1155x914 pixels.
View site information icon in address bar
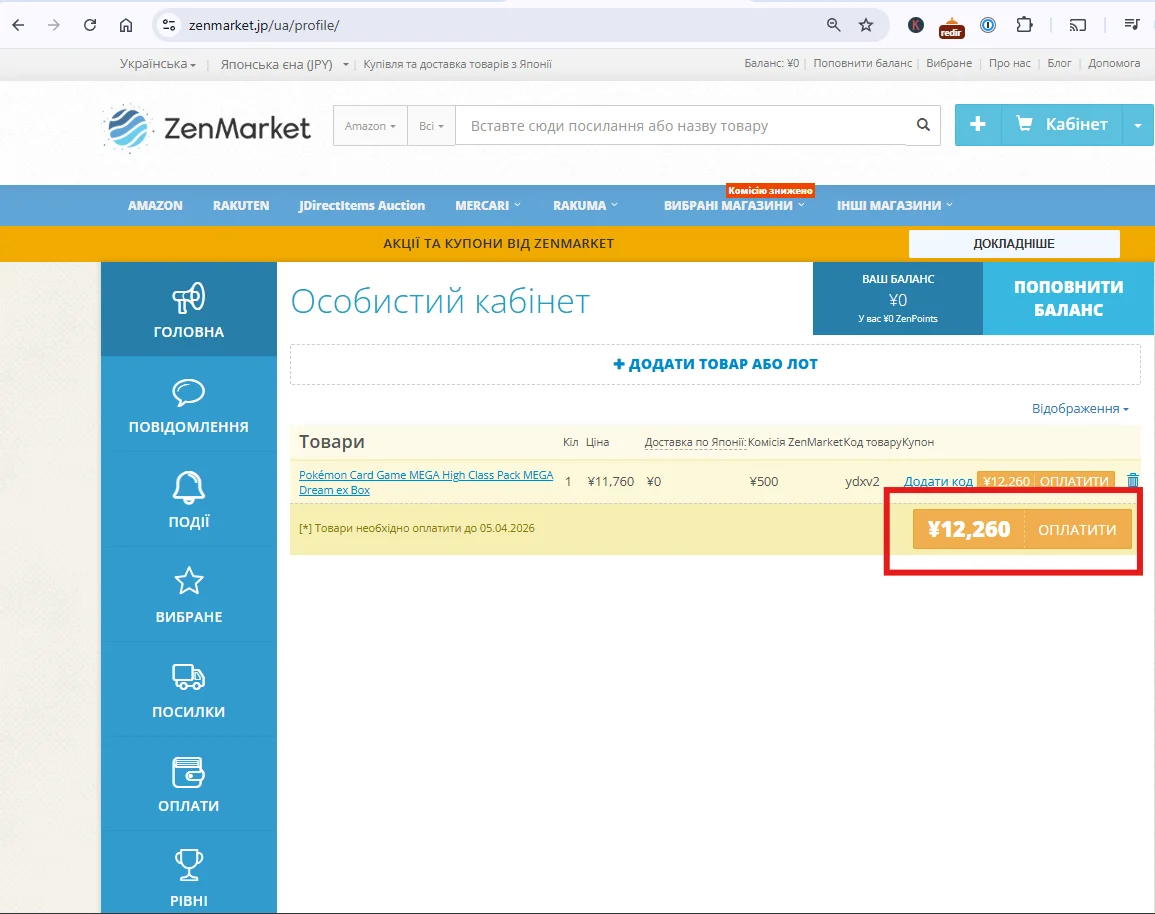pos(169,25)
